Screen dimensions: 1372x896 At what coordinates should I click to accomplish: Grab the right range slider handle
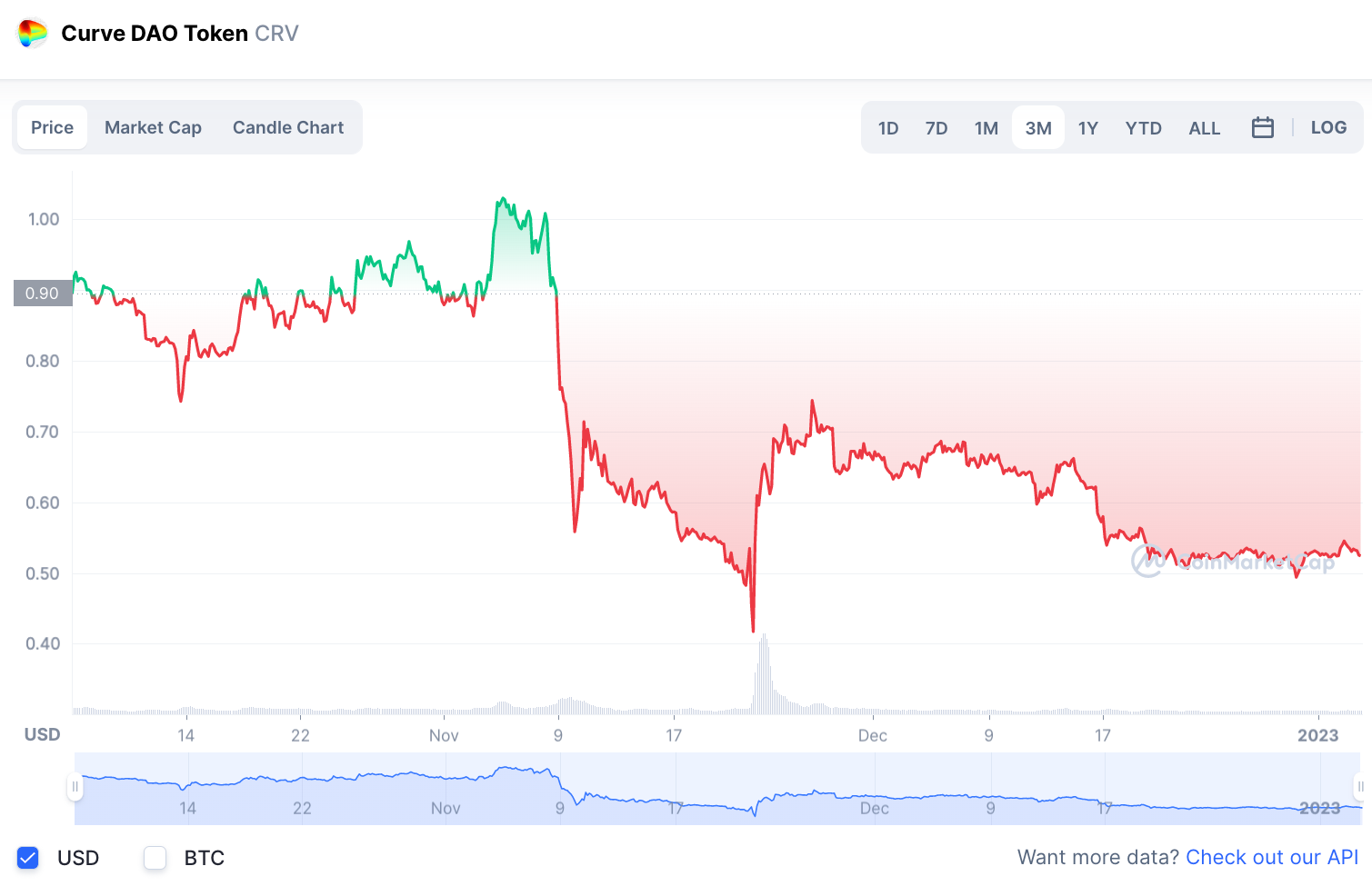[1360, 787]
